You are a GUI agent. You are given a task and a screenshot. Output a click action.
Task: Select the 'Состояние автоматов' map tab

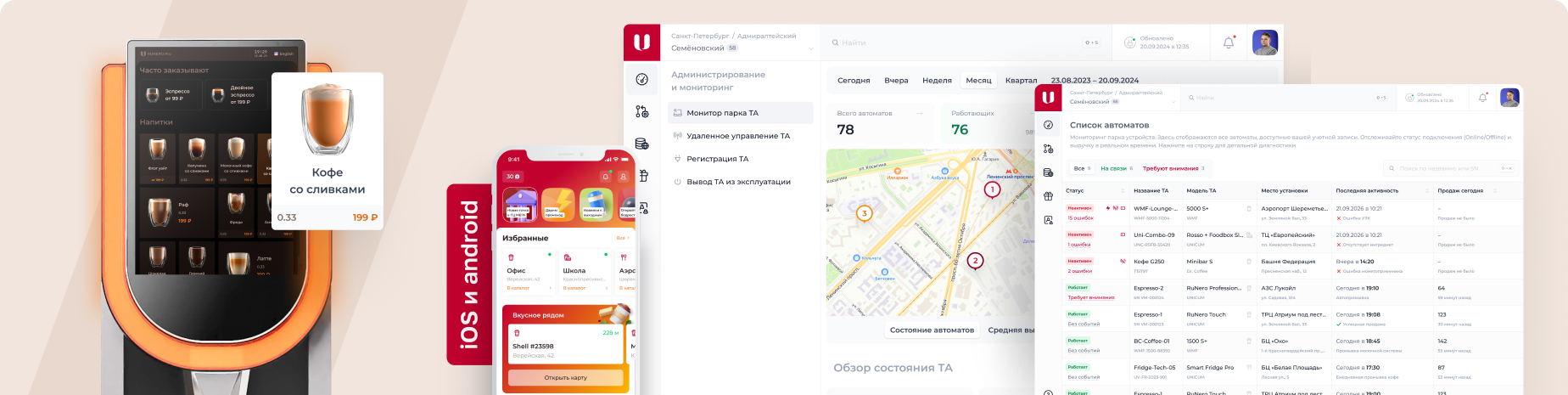932,330
